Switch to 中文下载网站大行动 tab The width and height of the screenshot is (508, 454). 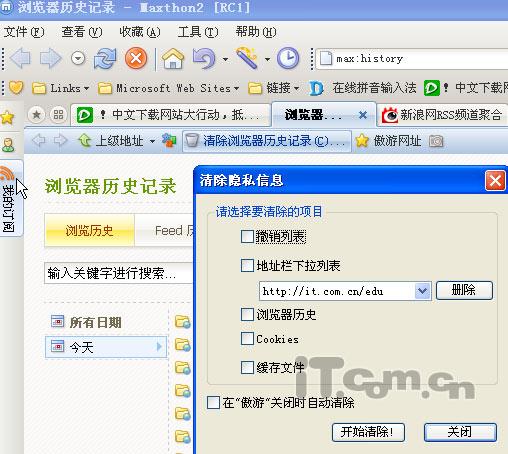(x=171, y=115)
